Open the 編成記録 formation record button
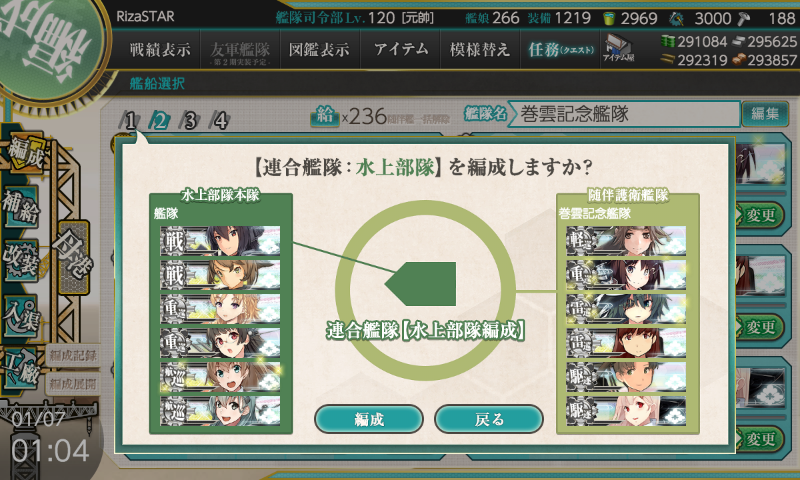 coord(73,356)
